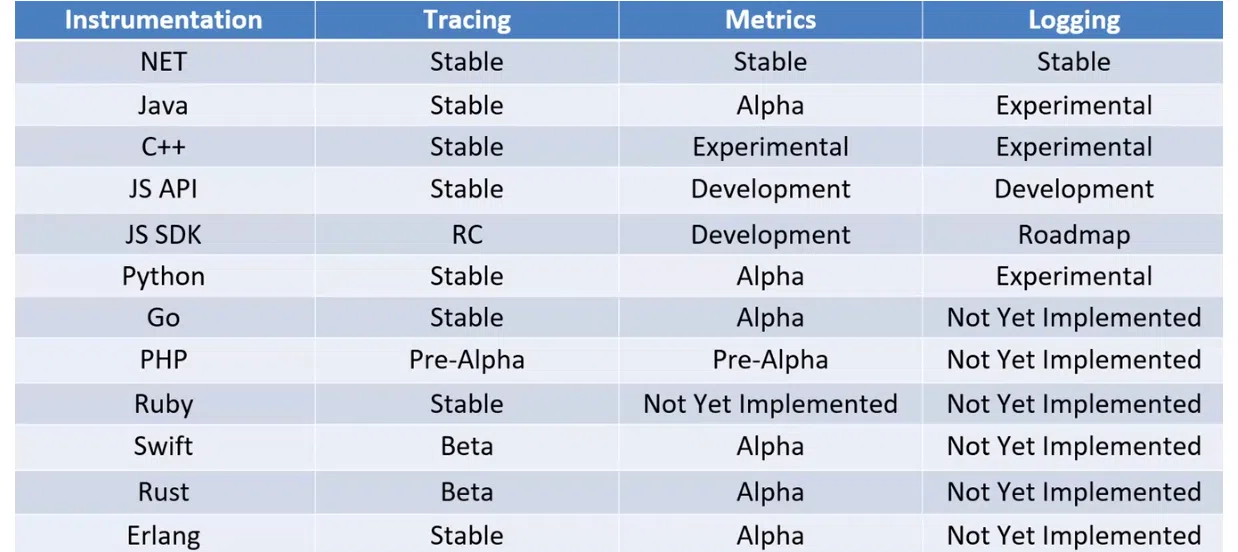This screenshot has width=1238, height=552.
Task: Select the Experimental metrics cell for C++
Action: click(770, 147)
